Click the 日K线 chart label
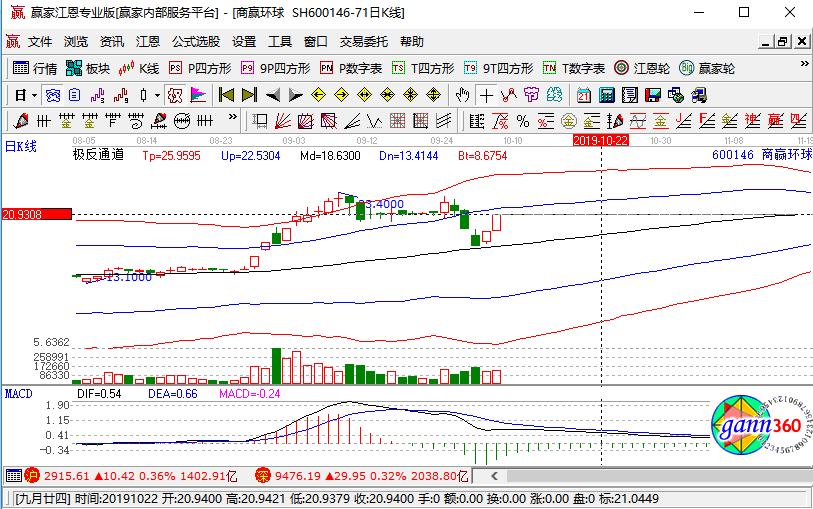This screenshot has width=813, height=509. tap(21, 147)
